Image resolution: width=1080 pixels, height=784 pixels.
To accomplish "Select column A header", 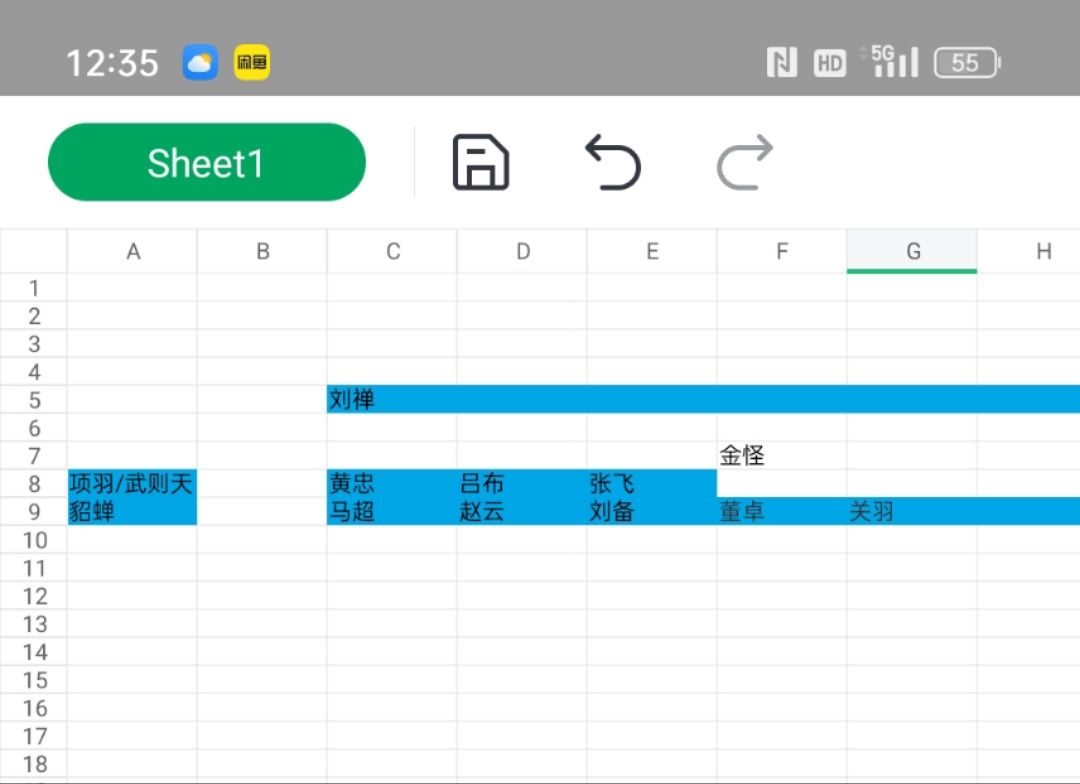I will pyautogui.click(x=132, y=252).
